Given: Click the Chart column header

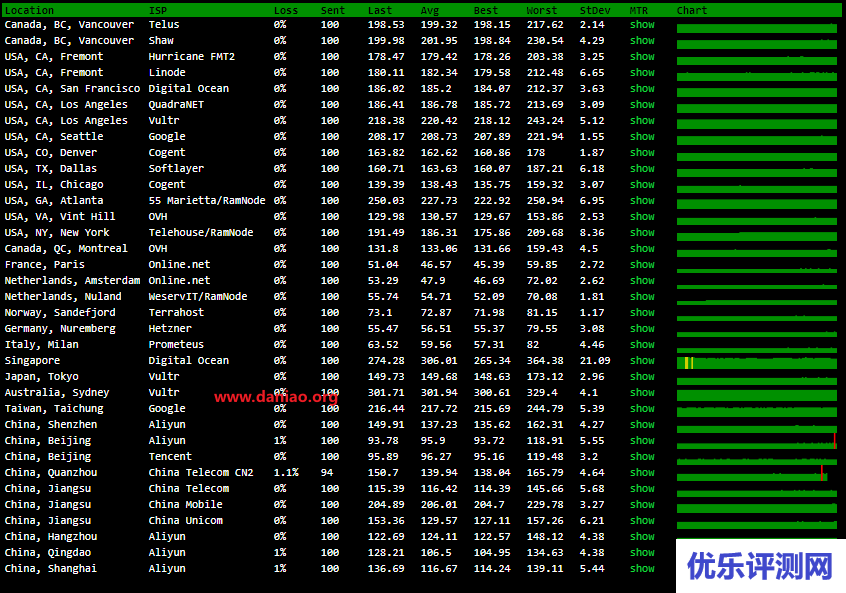Looking at the screenshot, I should tap(692, 10).
